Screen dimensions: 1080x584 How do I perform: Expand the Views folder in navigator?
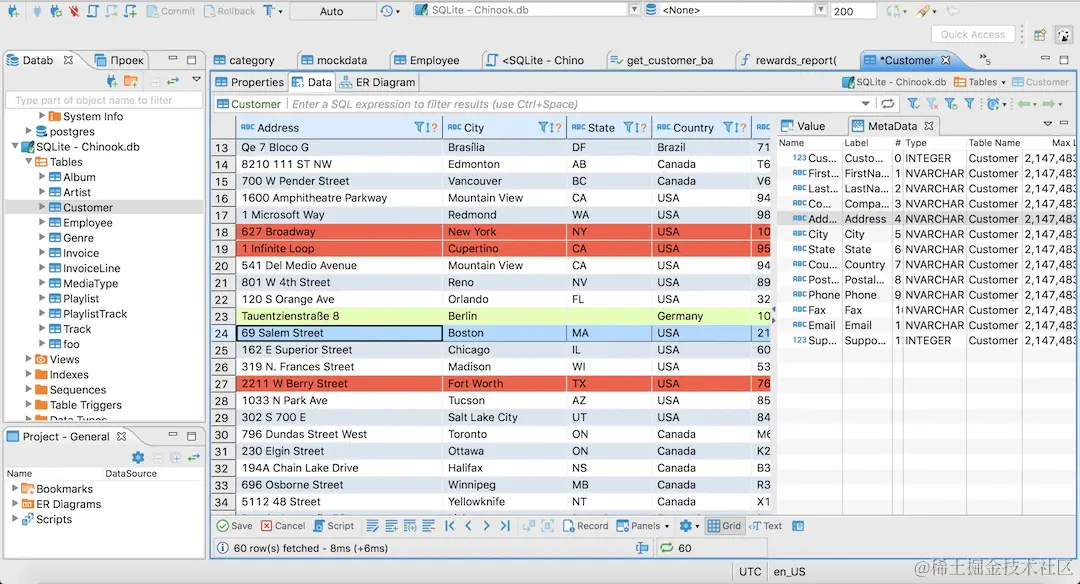(28, 359)
